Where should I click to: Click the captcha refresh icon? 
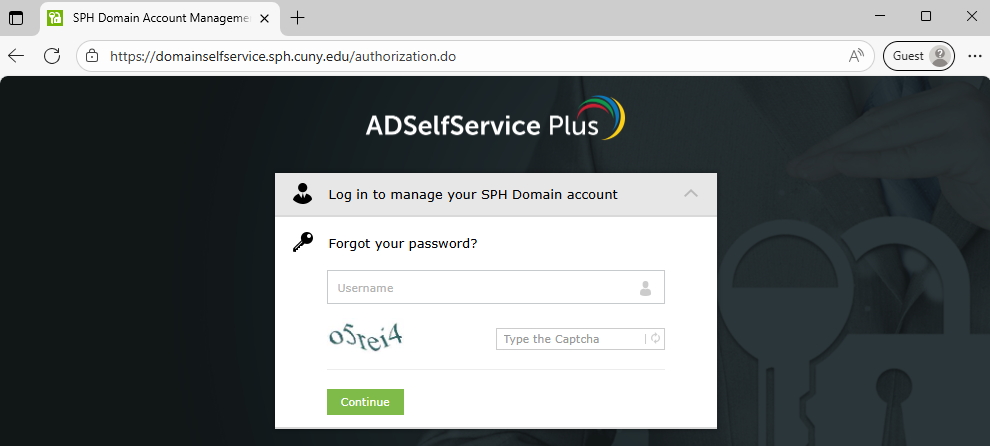(x=655, y=339)
